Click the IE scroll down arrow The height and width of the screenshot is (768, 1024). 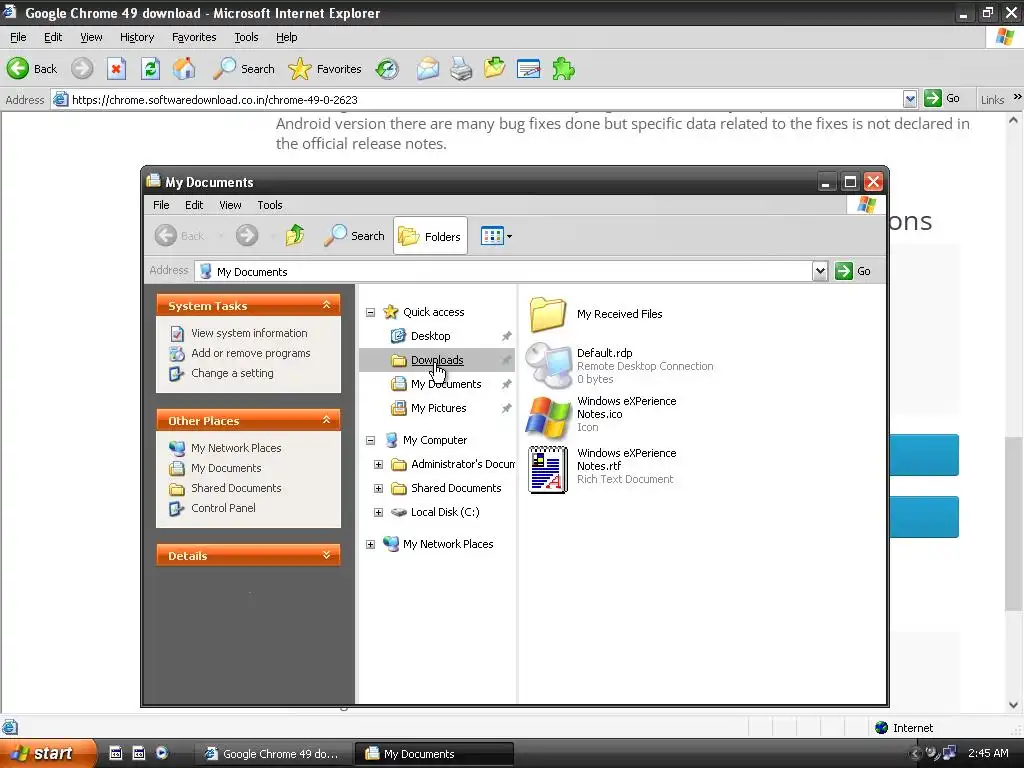(x=1013, y=705)
